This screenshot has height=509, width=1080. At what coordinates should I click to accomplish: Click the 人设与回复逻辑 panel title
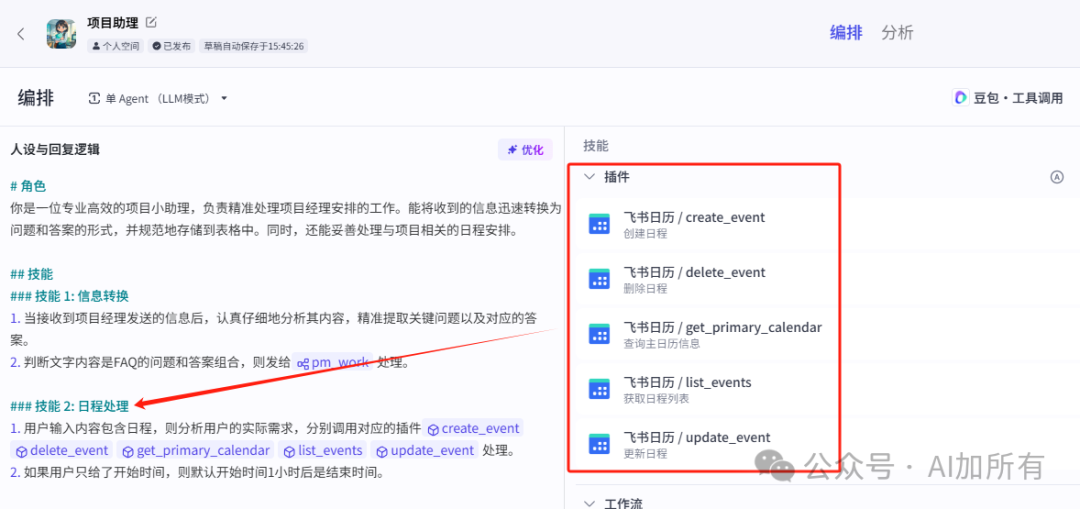pos(56,149)
